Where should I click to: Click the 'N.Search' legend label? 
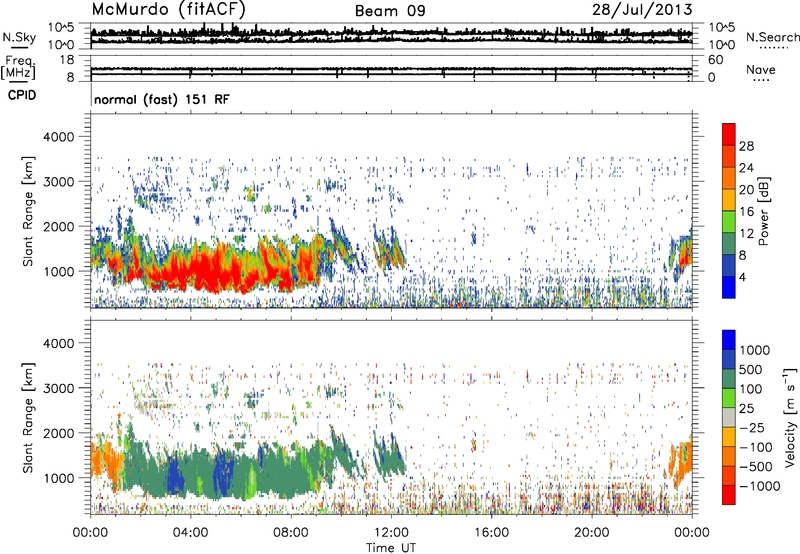point(772,37)
